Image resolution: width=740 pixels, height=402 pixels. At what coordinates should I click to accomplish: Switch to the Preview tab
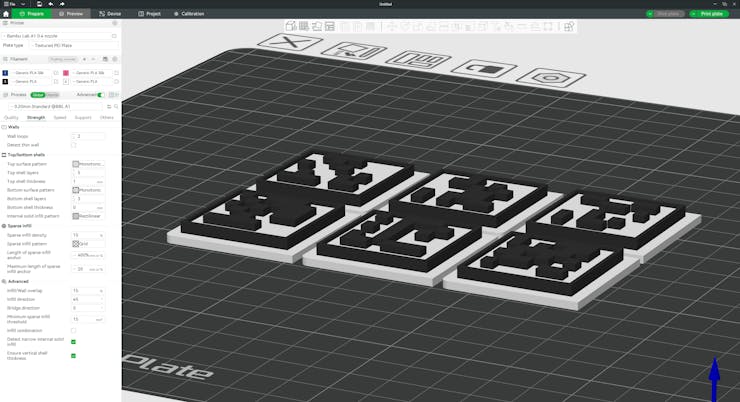click(71, 14)
